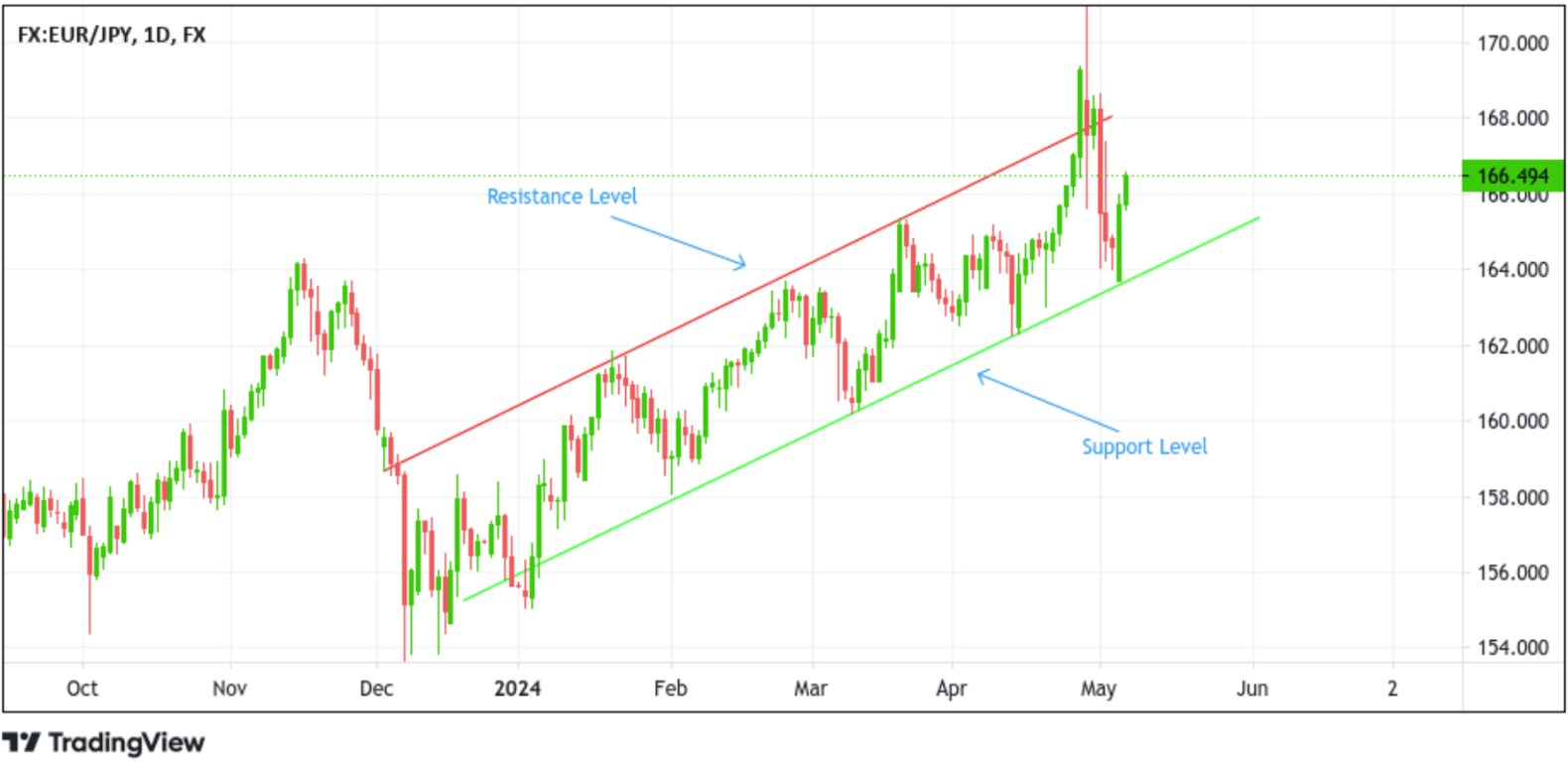Click the Oct label on time axis
The width and height of the screenshot is (1568, 765).
tap(82, 689)
